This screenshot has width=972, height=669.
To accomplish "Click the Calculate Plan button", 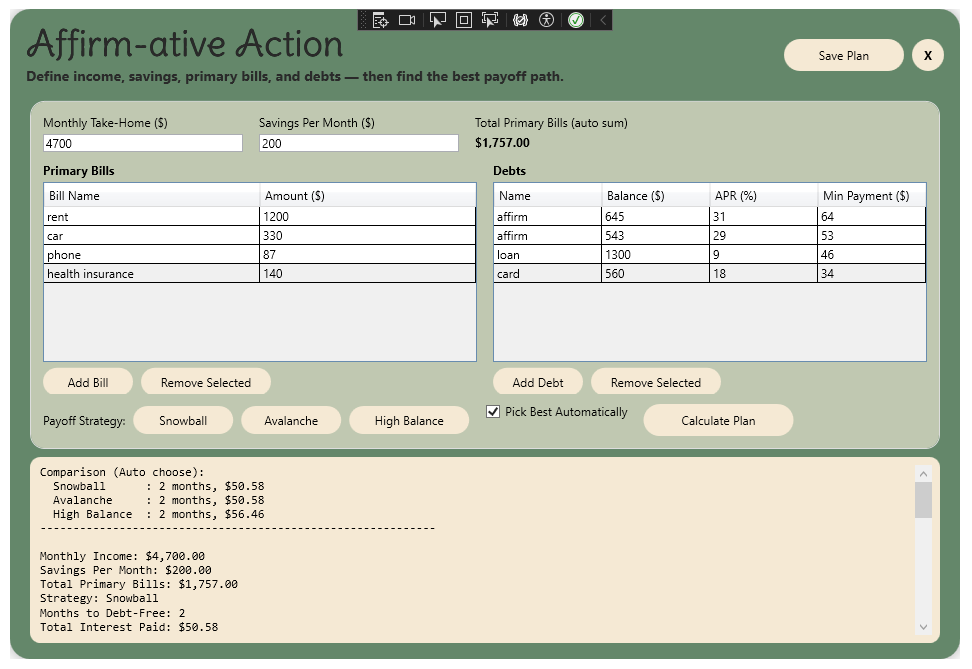I will [718, 421].
